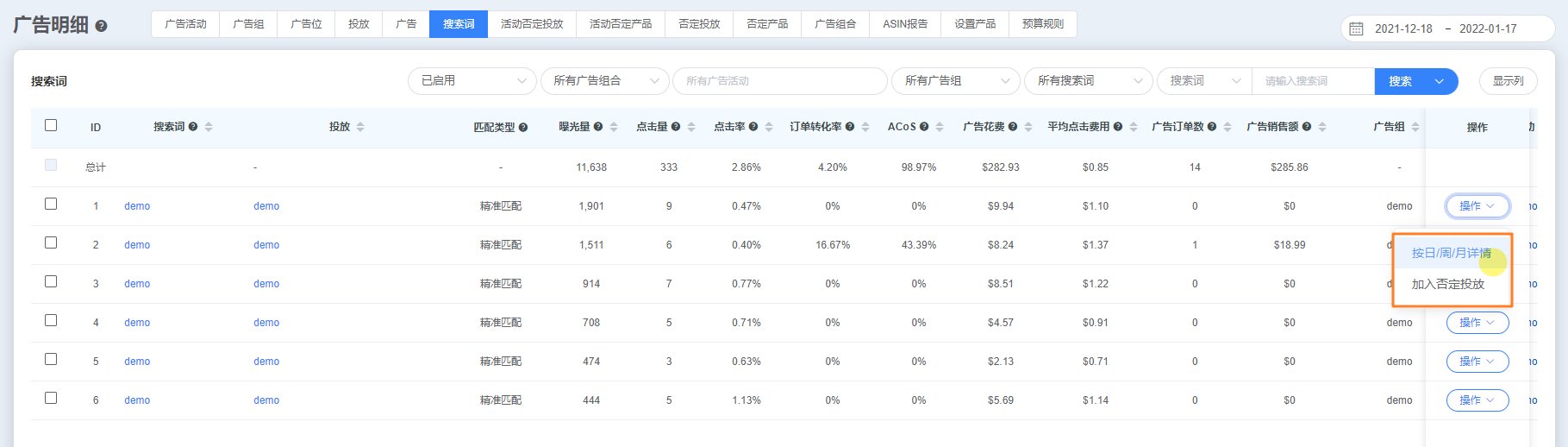Select the checkbox for row 5

(51, 359)
